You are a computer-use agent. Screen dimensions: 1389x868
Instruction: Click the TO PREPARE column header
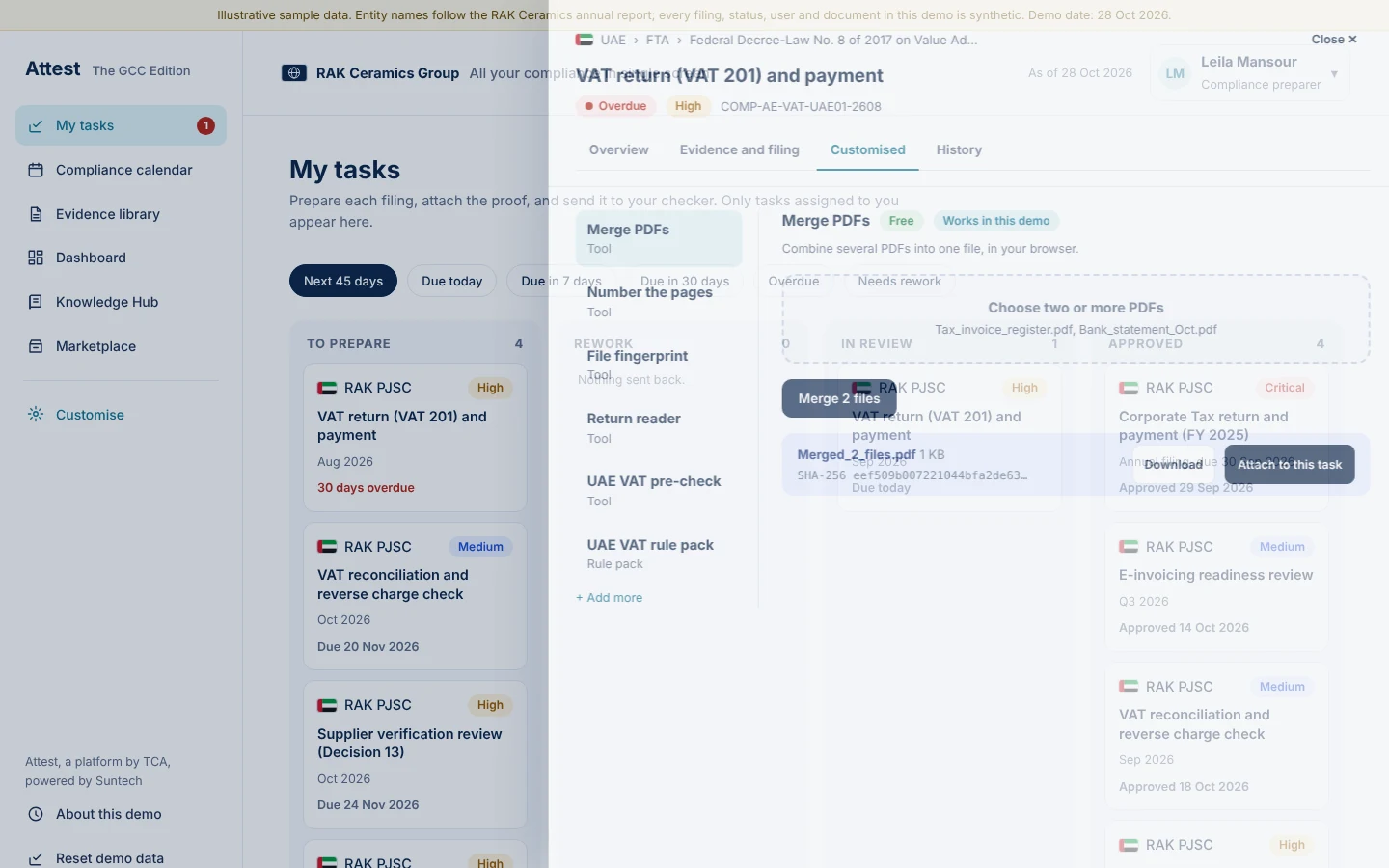coord(348,343)
